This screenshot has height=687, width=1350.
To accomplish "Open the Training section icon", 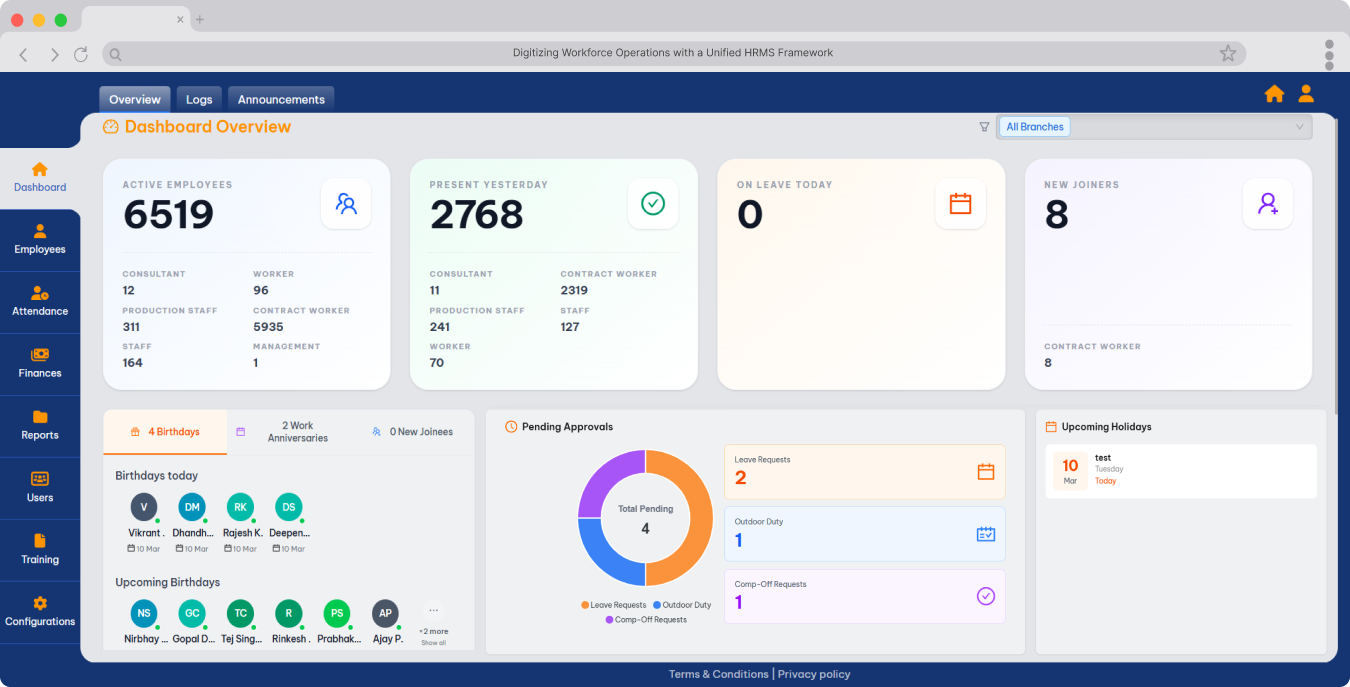I will (40, 541).
